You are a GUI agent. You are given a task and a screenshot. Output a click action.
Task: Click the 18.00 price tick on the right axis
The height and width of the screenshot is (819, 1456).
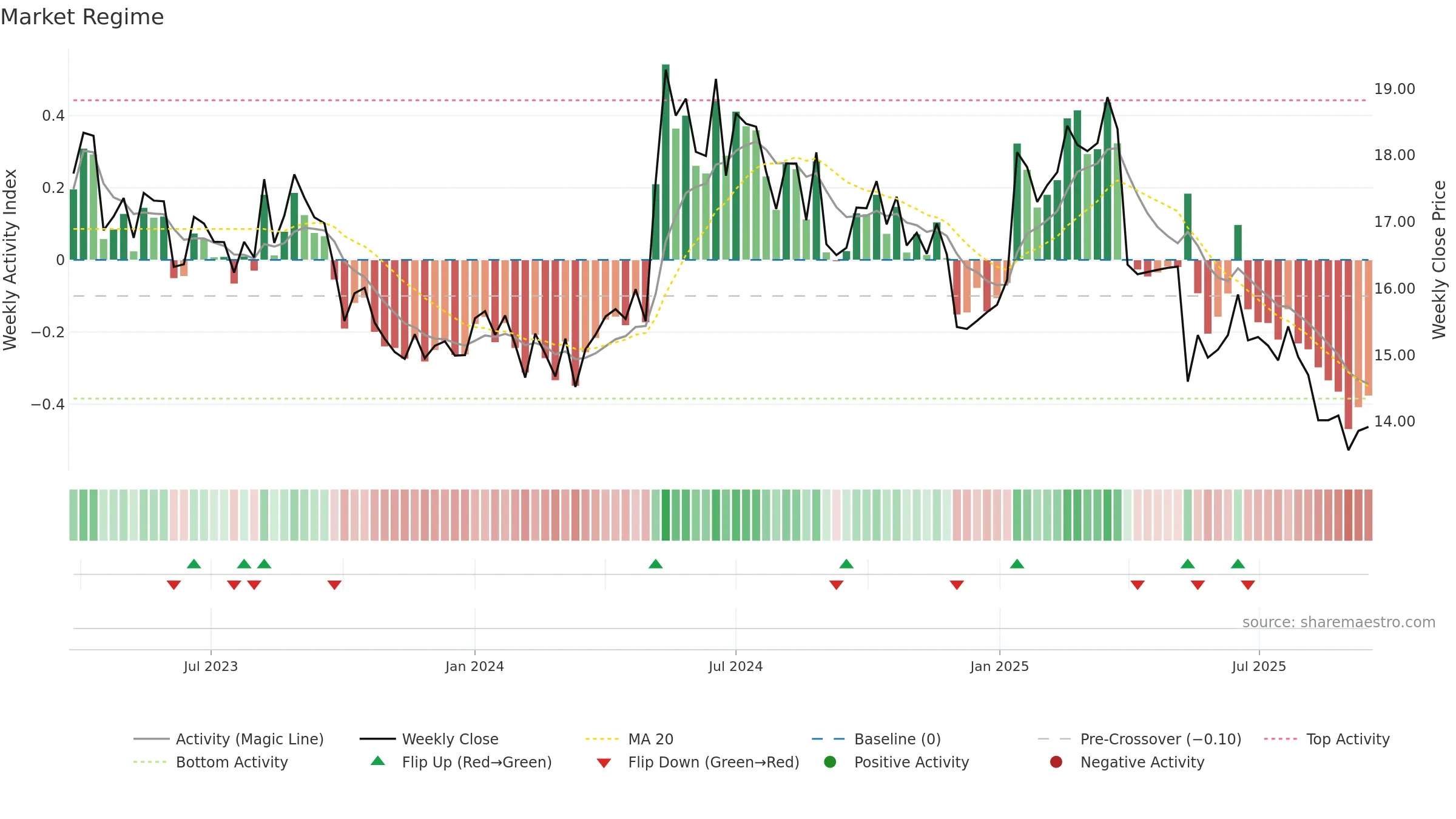pyautogui.click(x=1394, y=155)
